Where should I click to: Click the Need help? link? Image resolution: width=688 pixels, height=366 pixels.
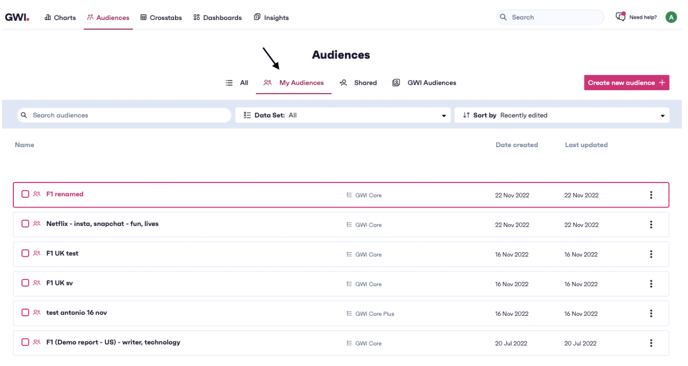pyautogui.click(x=643, y=17)
